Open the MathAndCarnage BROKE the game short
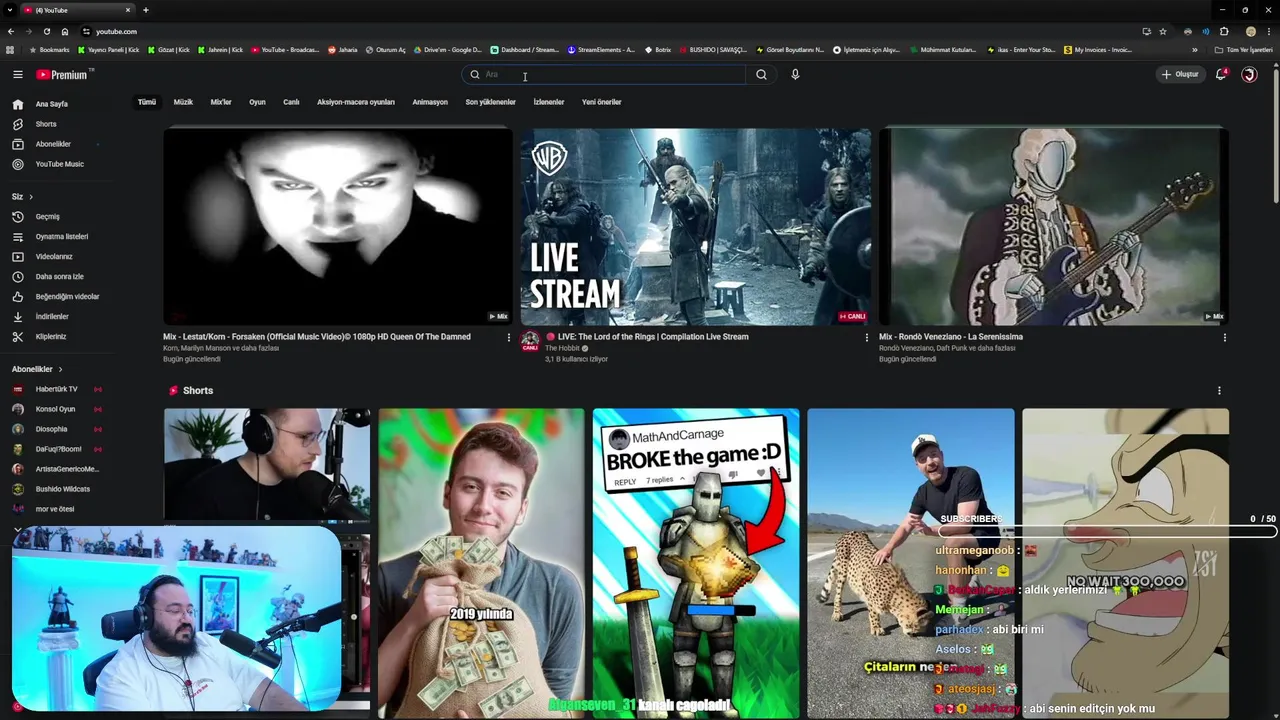 696,563
